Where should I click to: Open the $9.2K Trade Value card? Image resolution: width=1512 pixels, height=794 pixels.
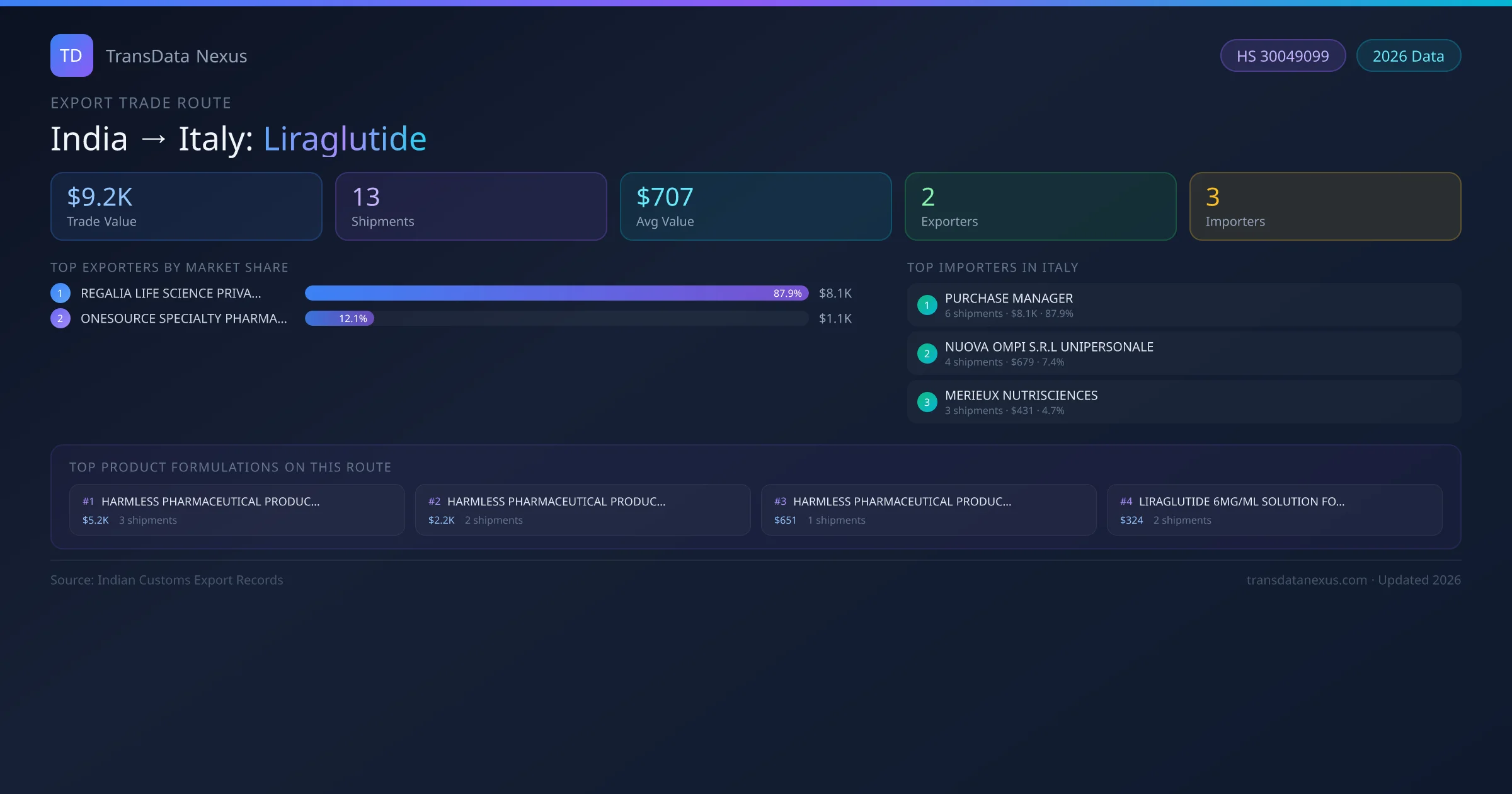[186, 207]
